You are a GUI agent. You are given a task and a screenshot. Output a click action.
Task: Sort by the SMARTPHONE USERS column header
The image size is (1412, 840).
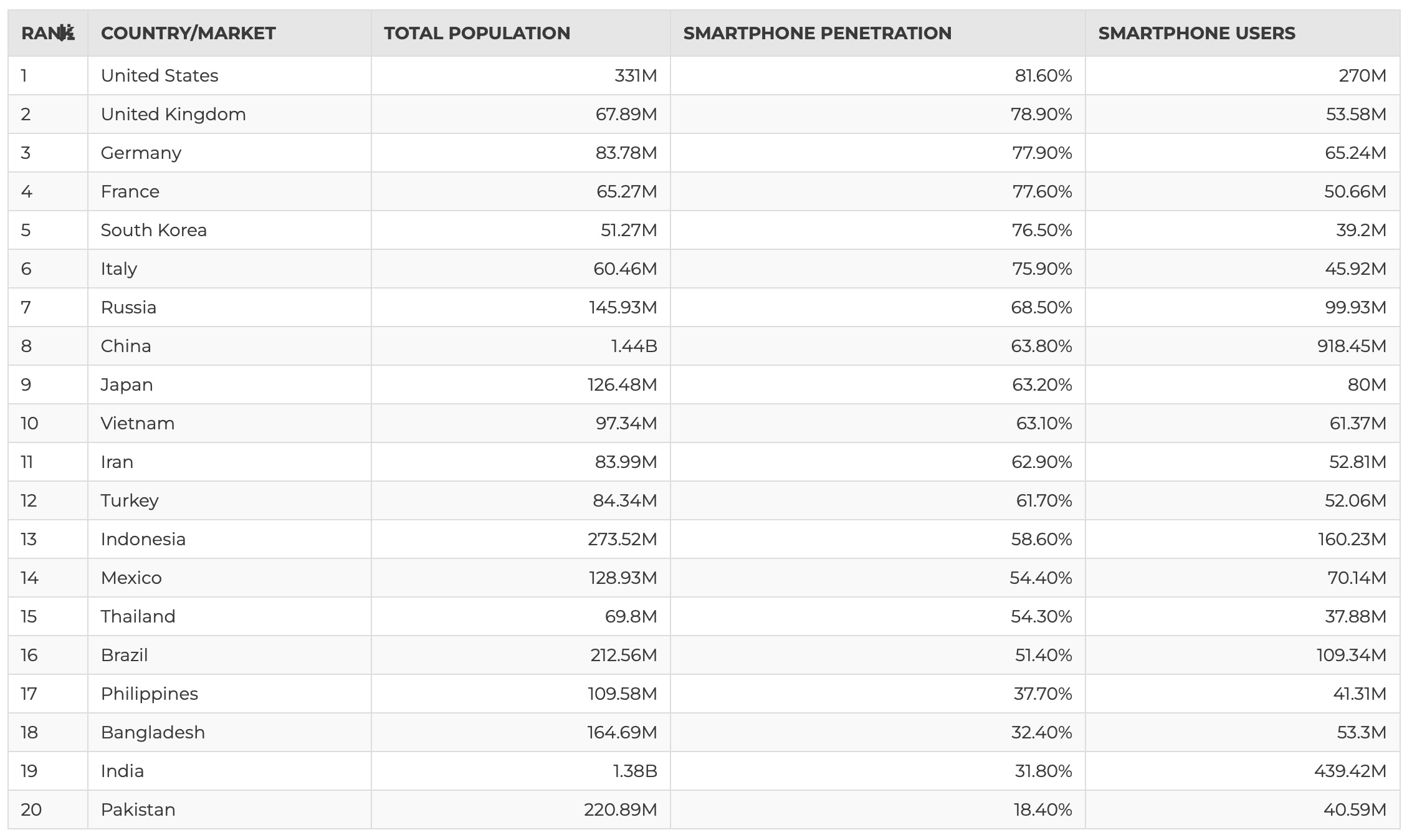pos(1196,34)
